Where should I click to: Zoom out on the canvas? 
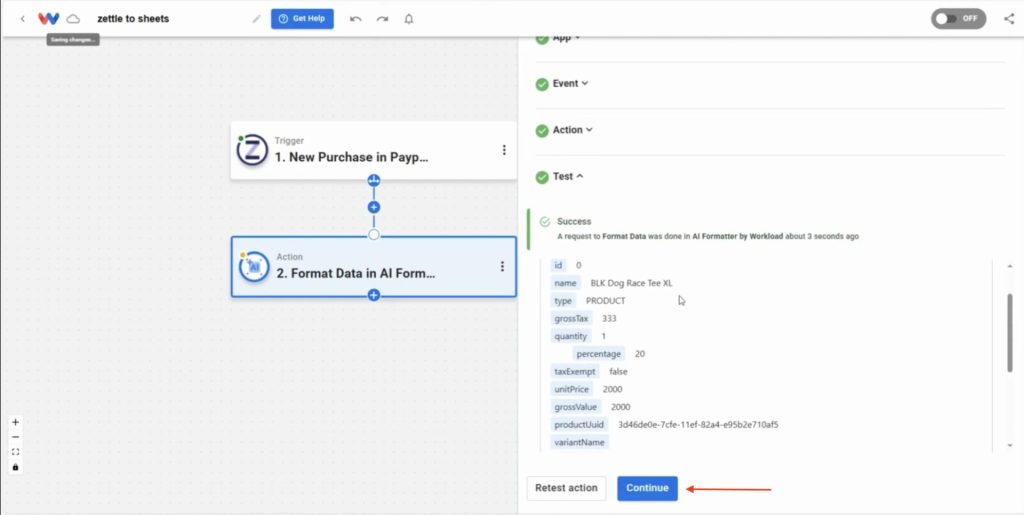(16, 437)
